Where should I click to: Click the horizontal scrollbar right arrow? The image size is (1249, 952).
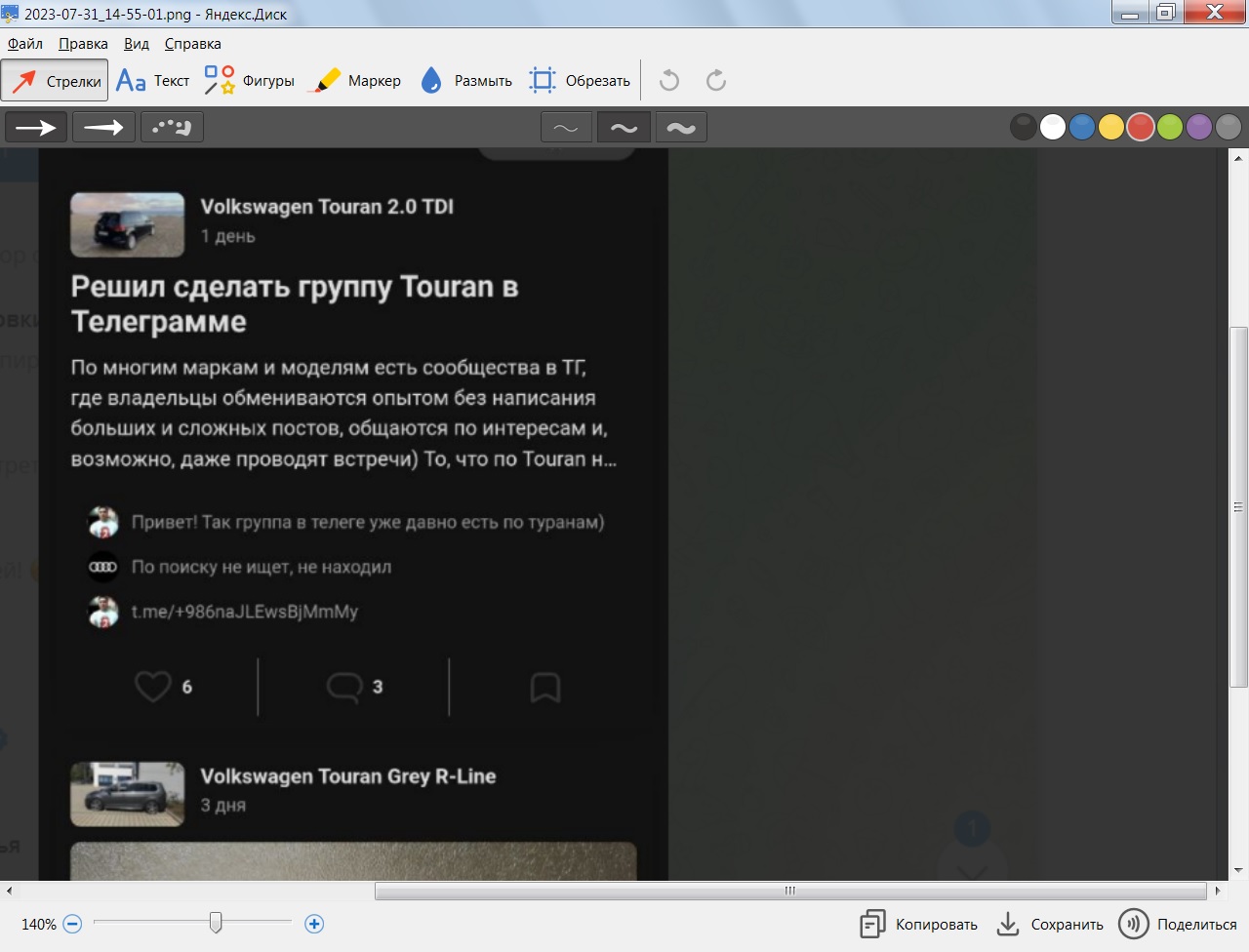pos(1217,891)
